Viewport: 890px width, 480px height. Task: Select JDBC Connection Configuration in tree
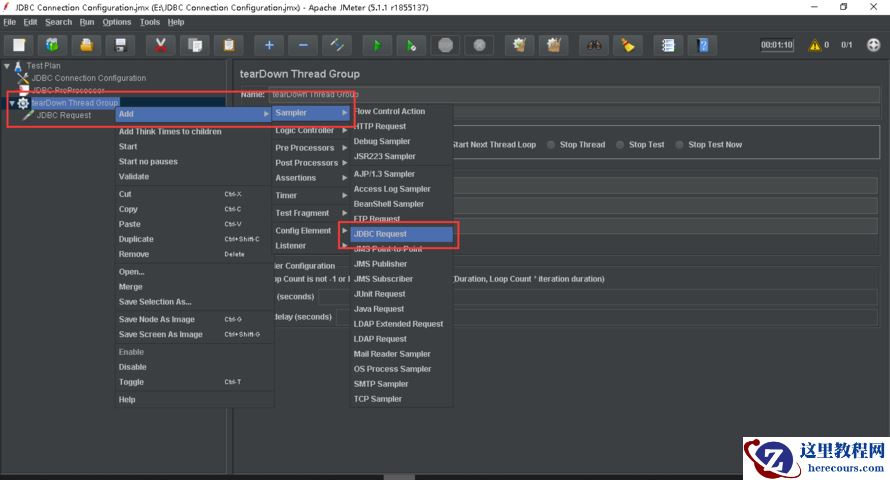pyautogui.click(x=88, y=78)
